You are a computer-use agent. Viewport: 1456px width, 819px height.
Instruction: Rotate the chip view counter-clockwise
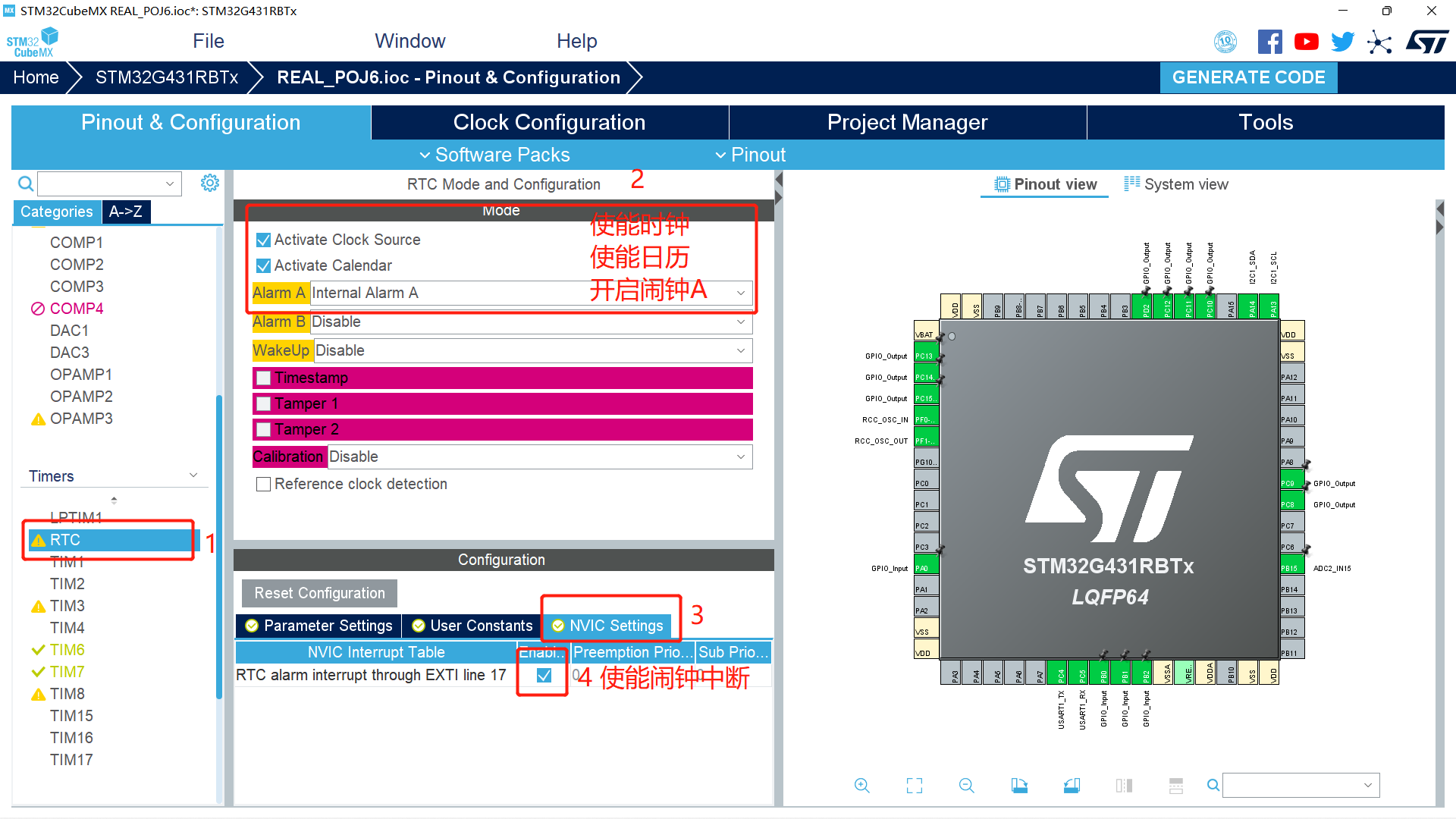[x=1072, y=786]
